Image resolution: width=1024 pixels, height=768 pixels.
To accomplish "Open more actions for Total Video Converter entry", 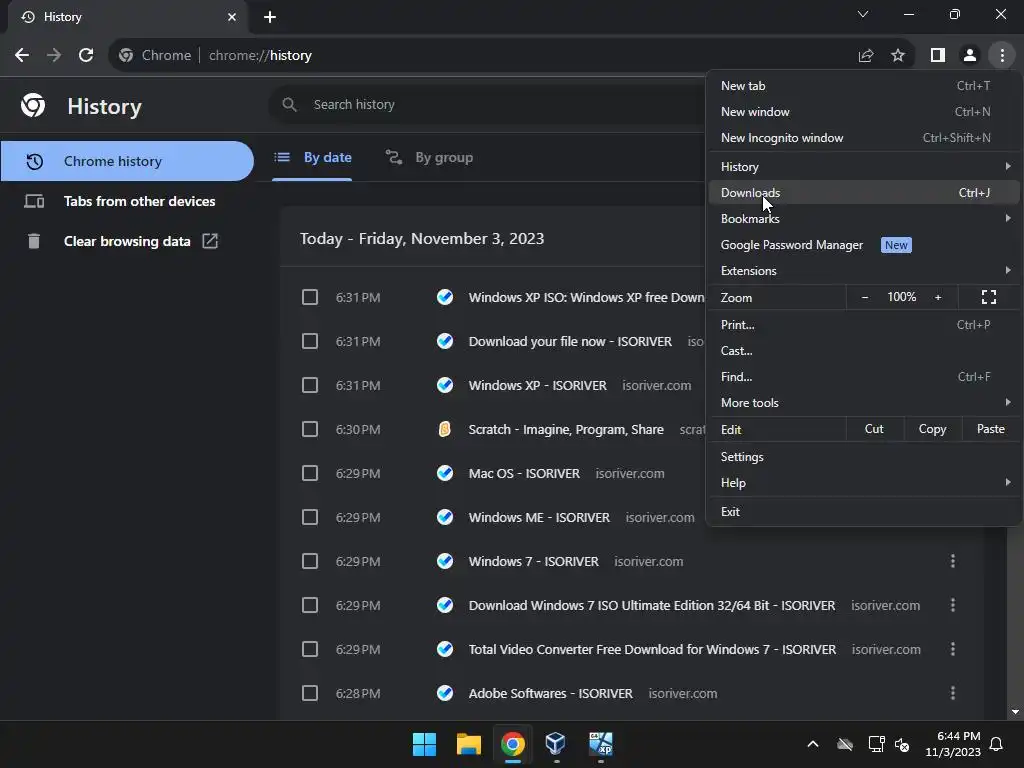I will 953,649.
